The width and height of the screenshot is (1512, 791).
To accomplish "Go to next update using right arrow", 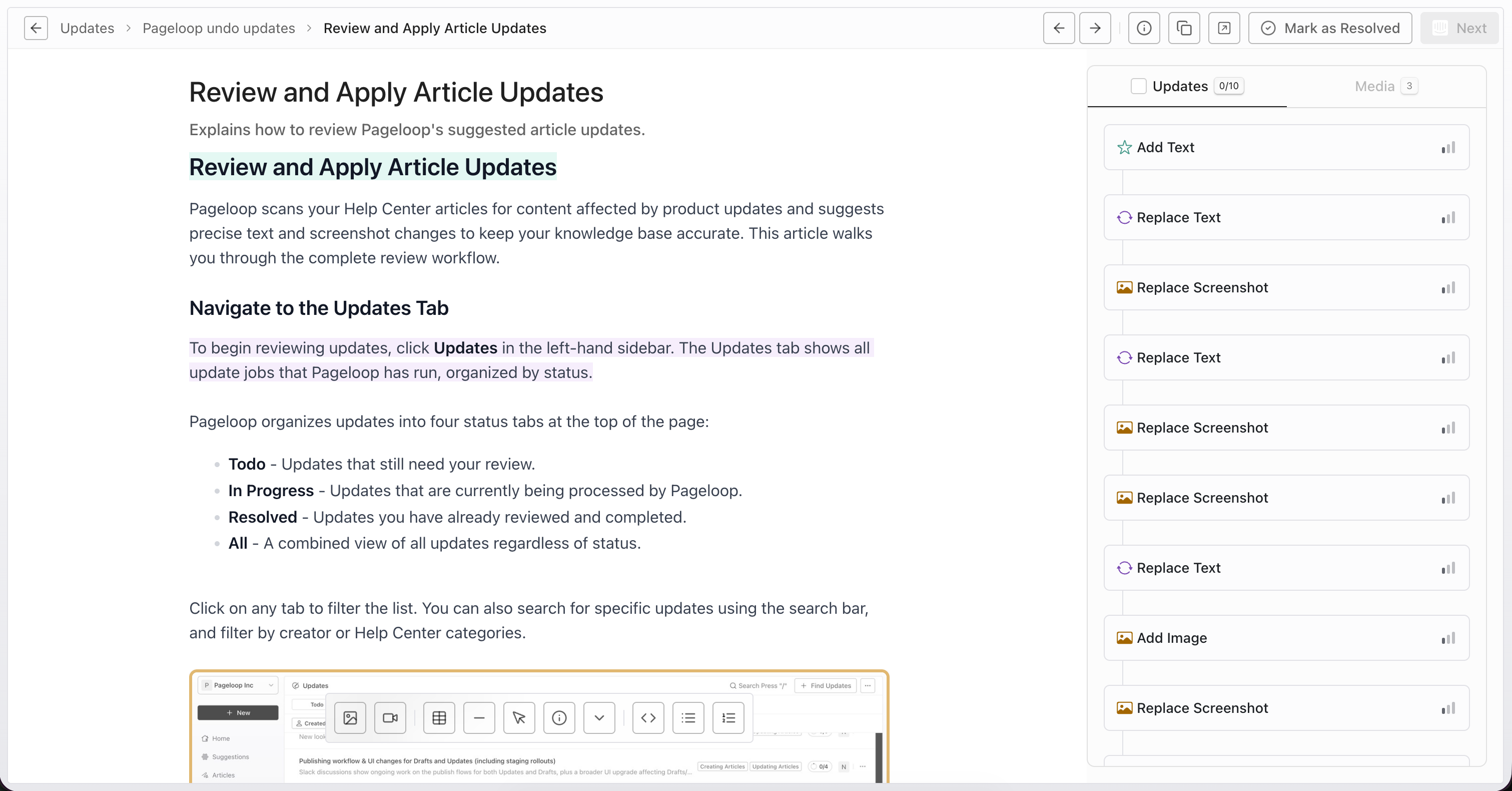I will [x=1095, y=28].
